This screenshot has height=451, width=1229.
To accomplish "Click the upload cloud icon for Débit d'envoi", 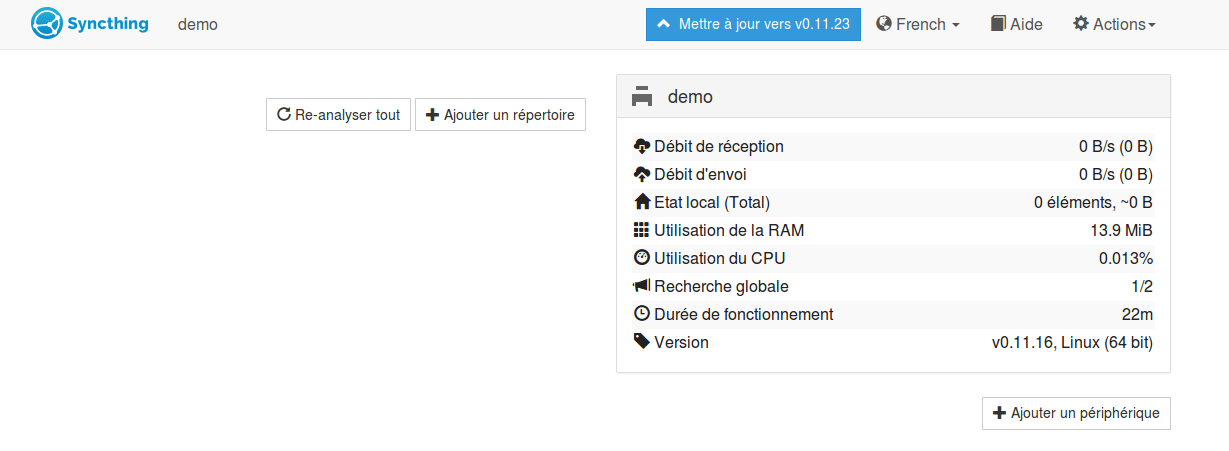I will click(642, 175).
